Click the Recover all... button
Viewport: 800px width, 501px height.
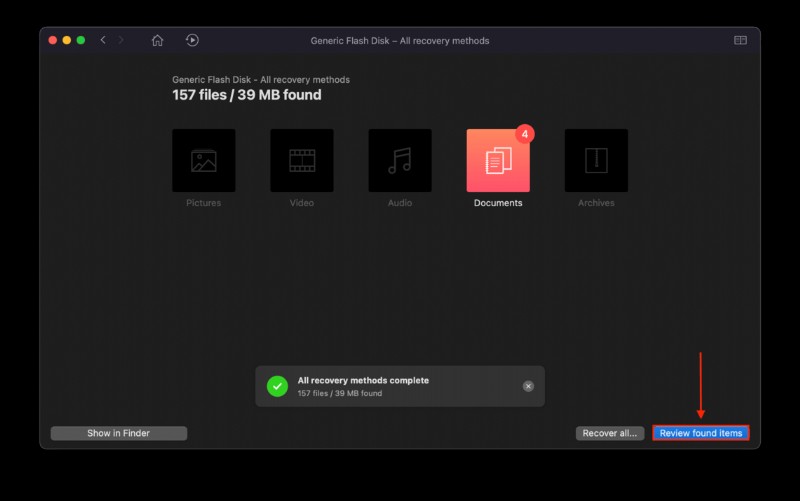pos(610,433)
